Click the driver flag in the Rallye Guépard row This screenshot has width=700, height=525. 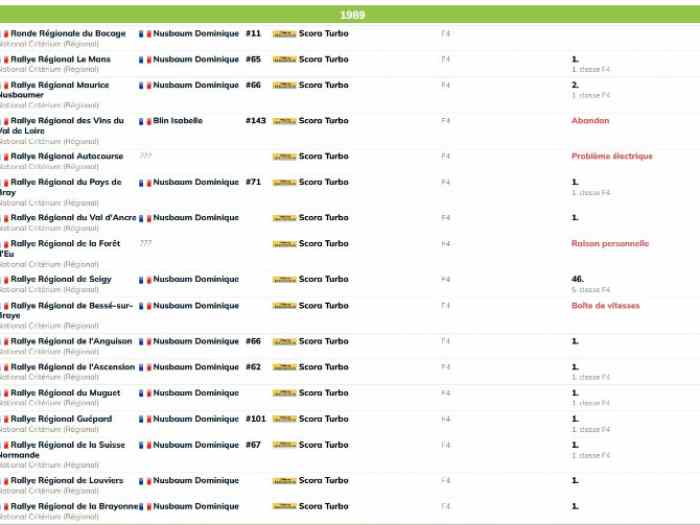point(145,420)
